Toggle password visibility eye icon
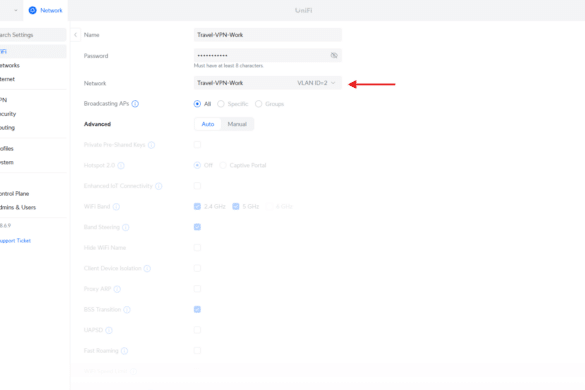 click(334, 55)
